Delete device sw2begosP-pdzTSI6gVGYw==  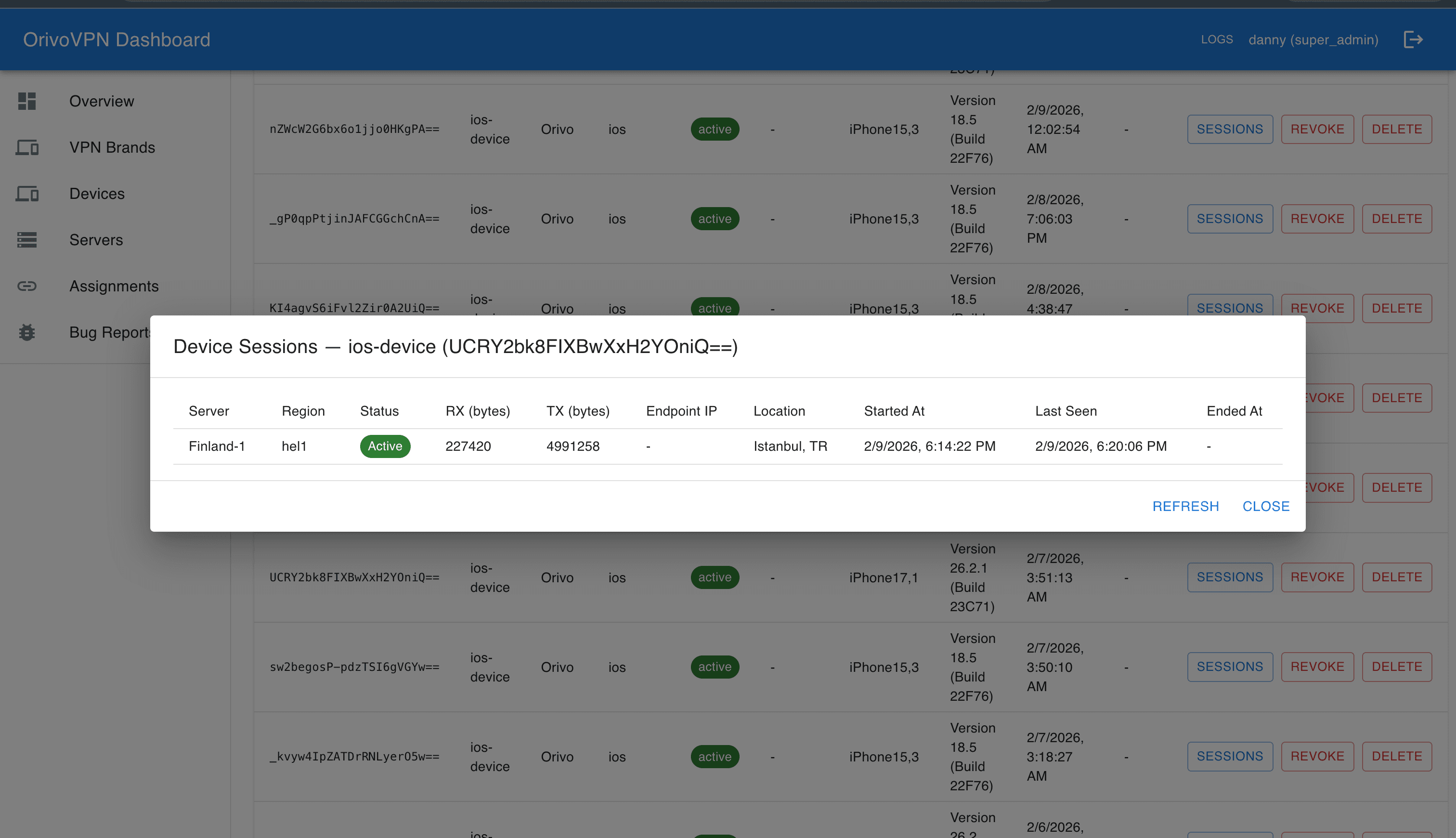[x=1397, y=667]
